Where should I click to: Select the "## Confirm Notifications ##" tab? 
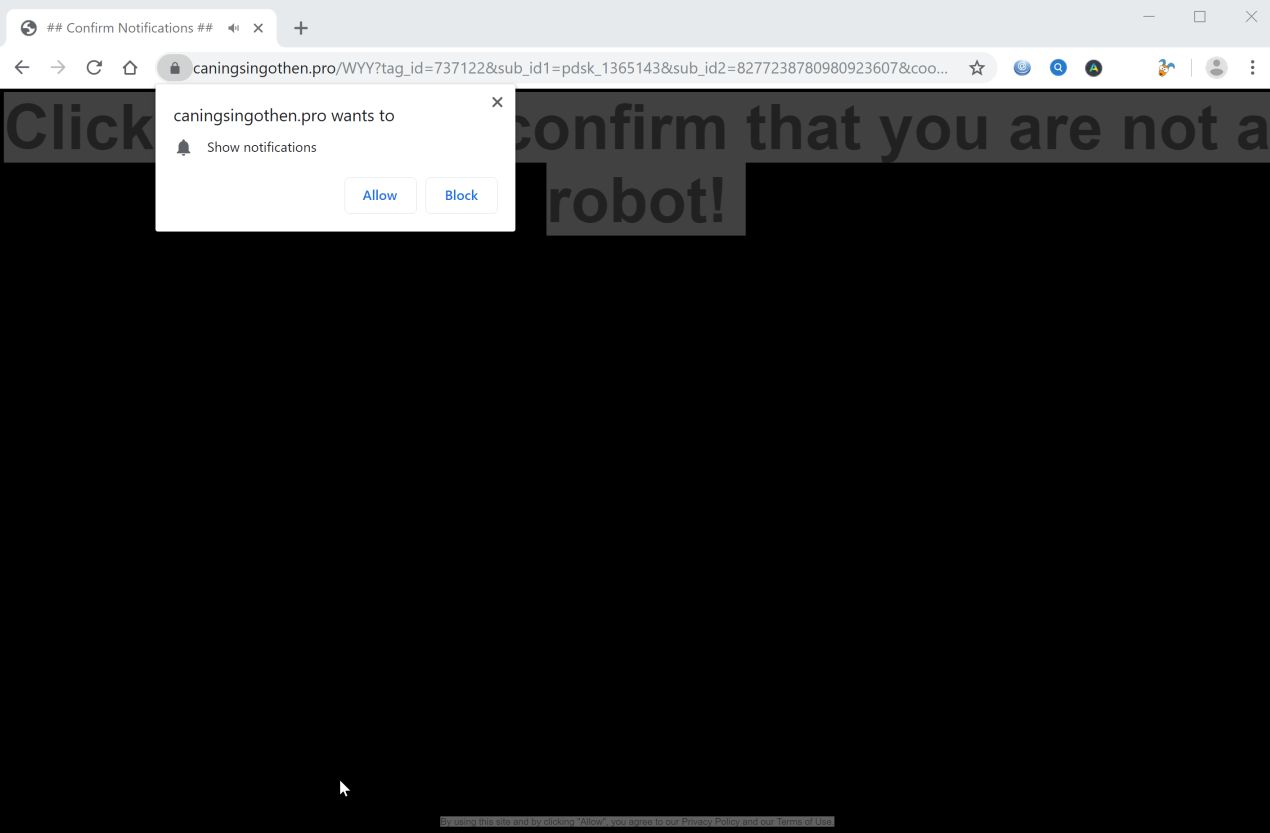click(130, 27)
